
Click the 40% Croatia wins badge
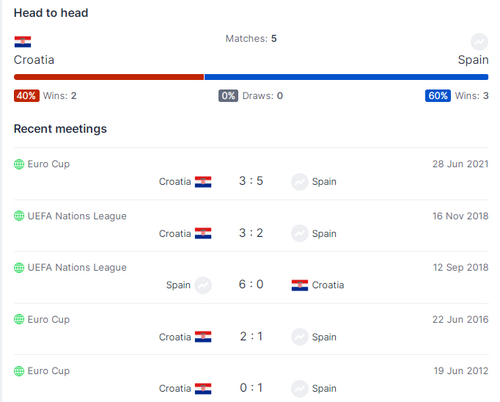27,96
